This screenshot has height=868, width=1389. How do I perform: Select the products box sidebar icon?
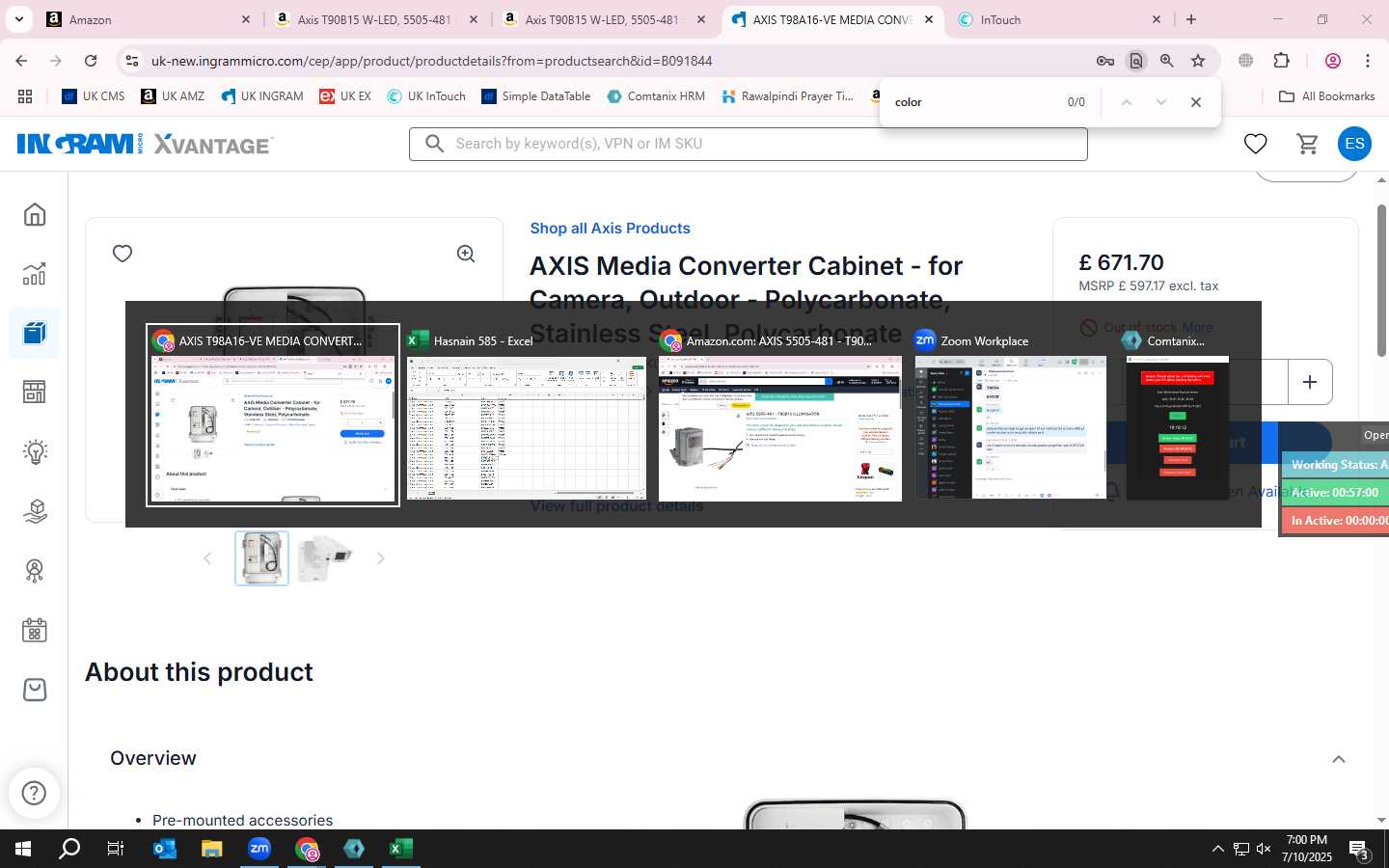(x=35, y=333)
